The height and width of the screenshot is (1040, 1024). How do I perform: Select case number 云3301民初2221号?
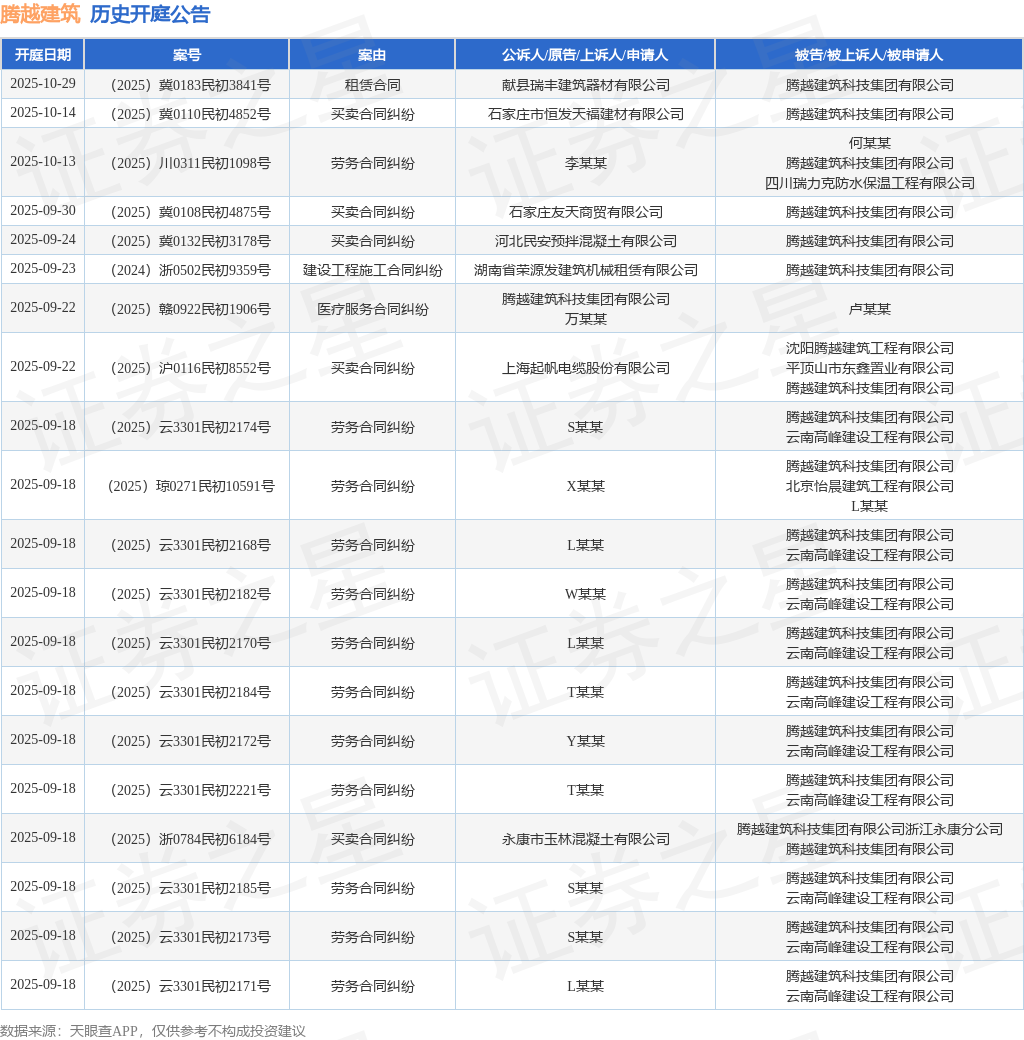190,791
